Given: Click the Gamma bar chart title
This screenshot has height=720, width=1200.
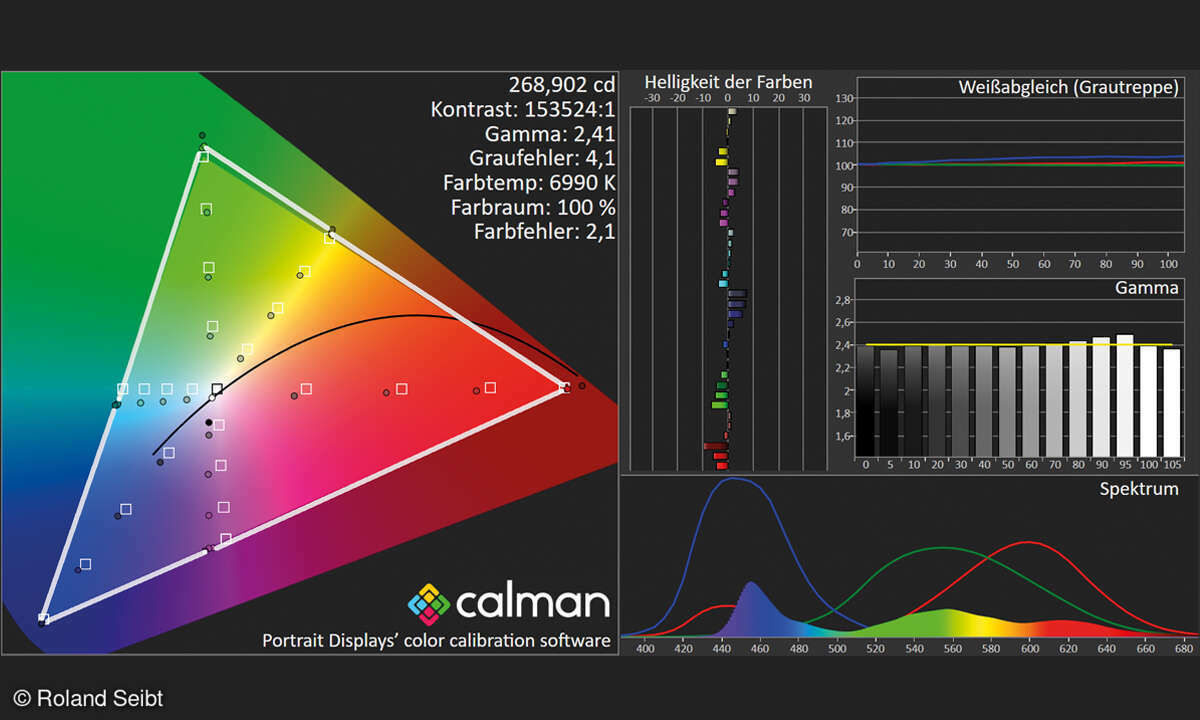Looking at the screenshot, I should point(1146,288).
